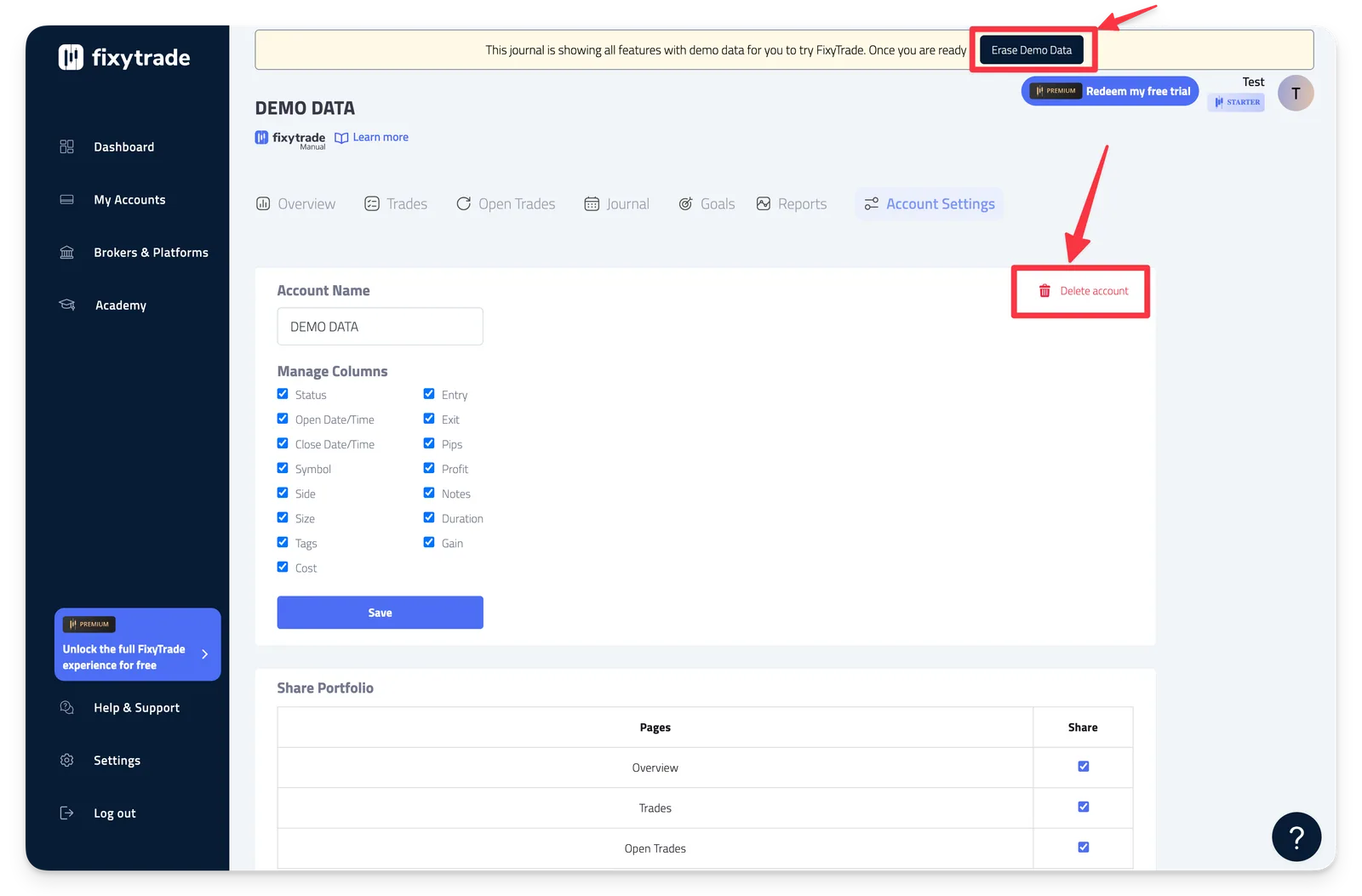Toggle sharing for the Trades page
This screenshot has height=896, width=1362.
1084,807
